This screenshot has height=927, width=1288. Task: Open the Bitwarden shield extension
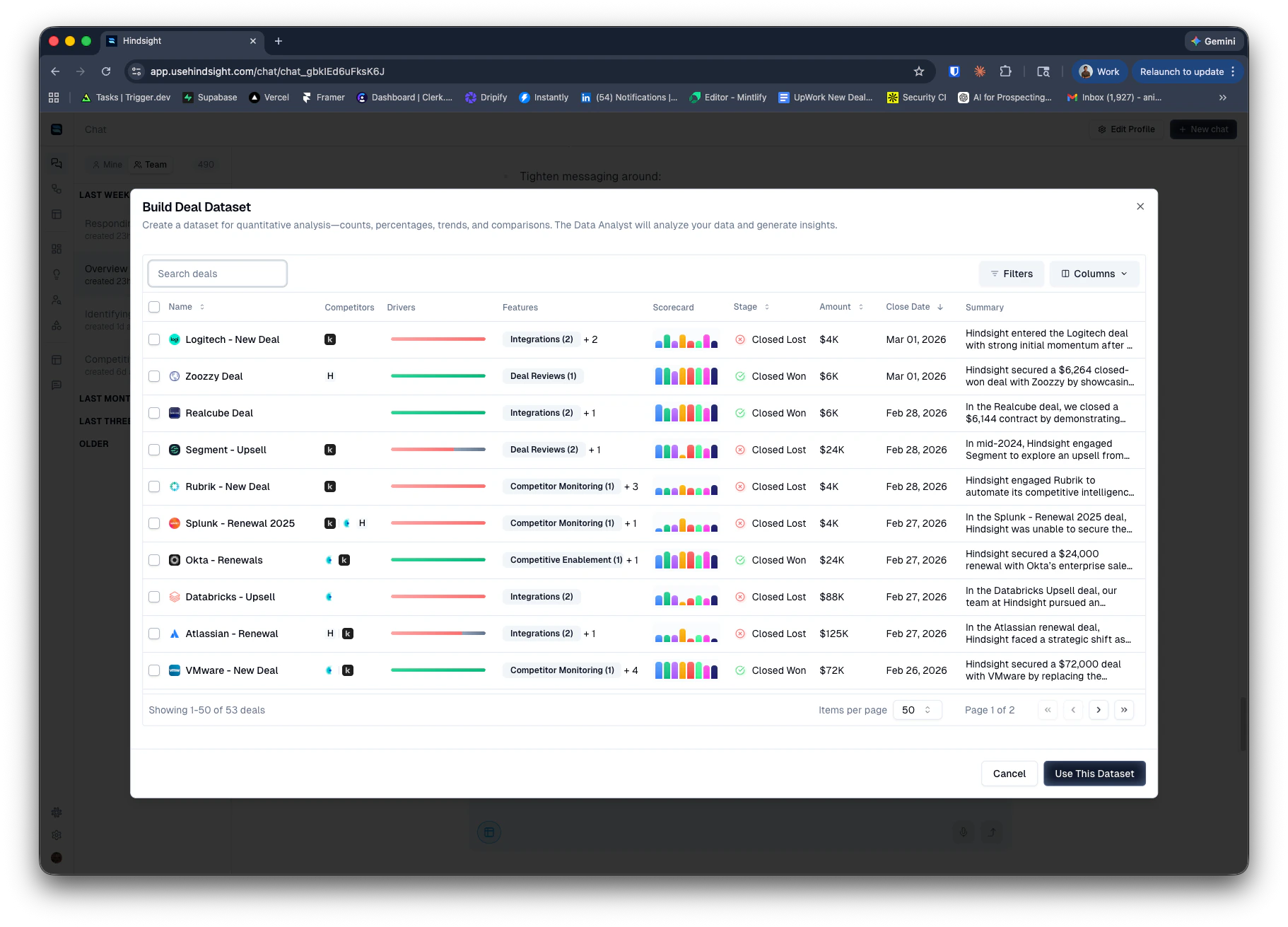954,71
